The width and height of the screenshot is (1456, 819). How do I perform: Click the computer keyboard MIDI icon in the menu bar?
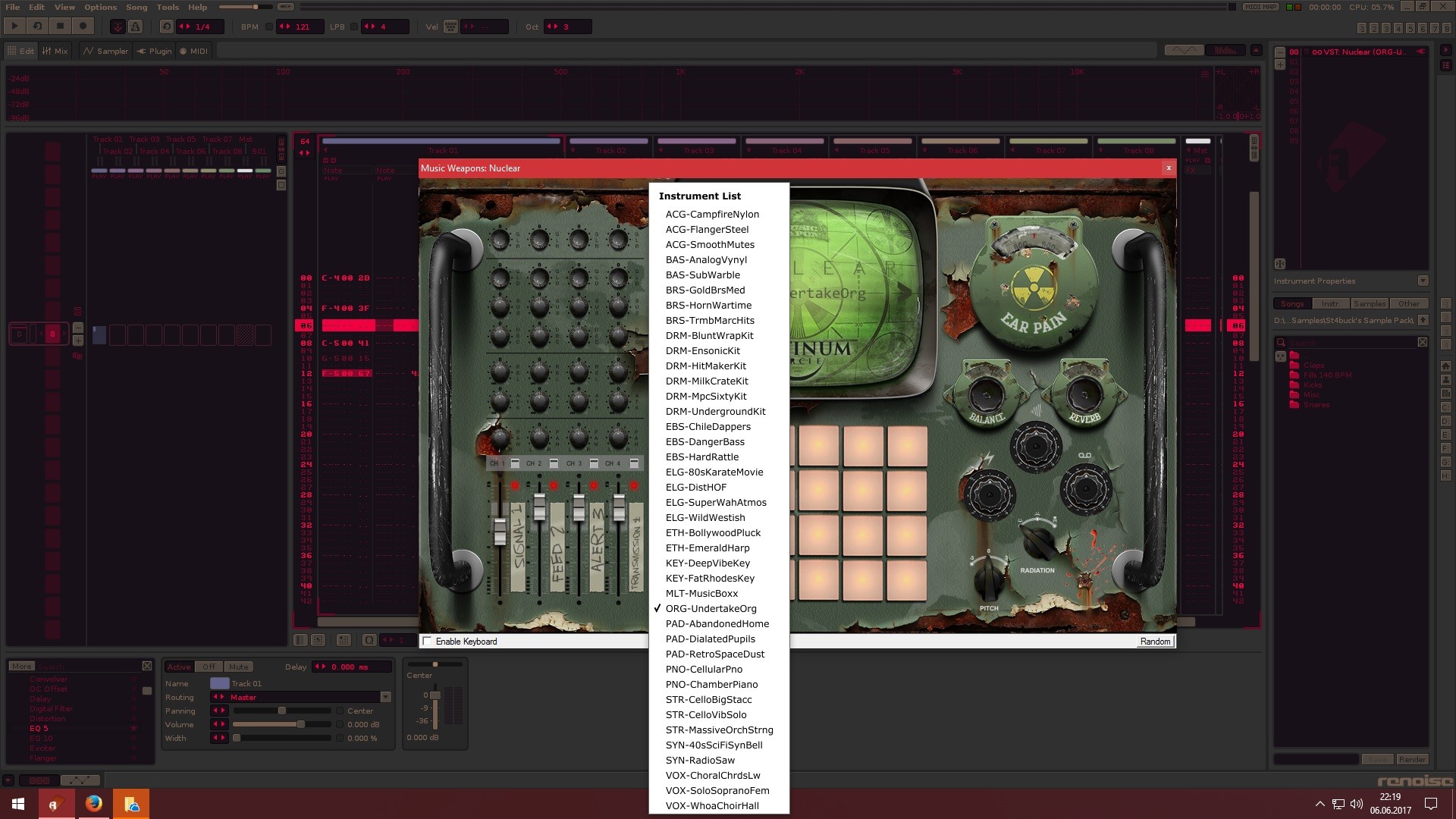pos(286,7)
